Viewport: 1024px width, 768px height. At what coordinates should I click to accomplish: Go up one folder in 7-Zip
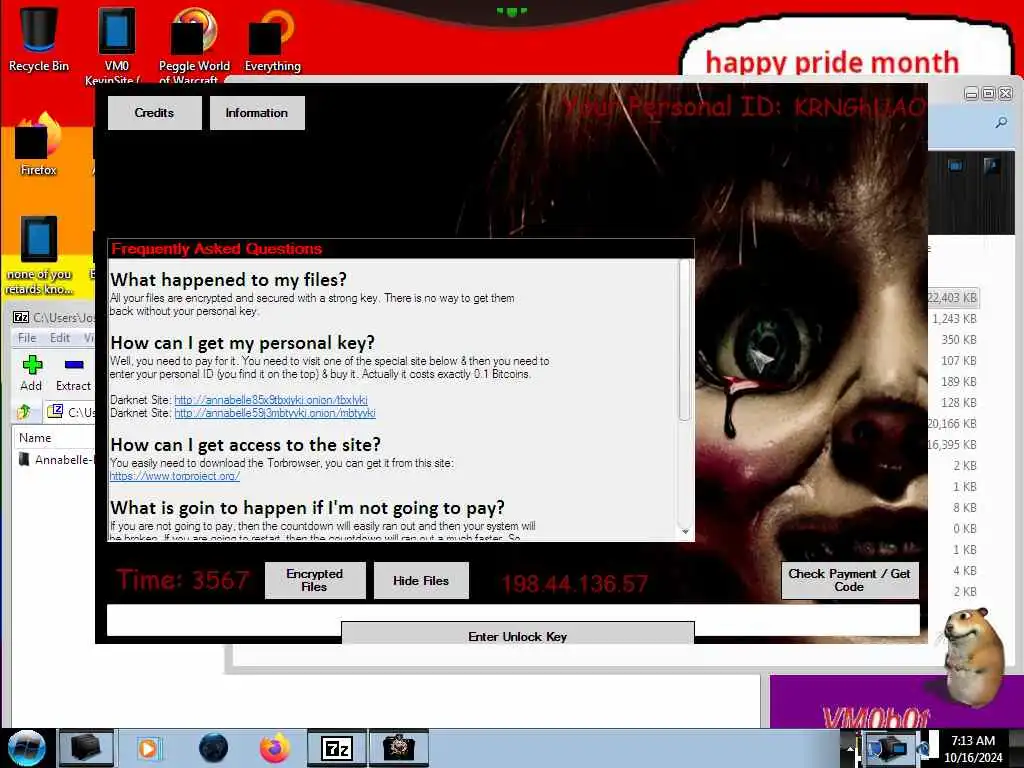[x=25, y=411]
